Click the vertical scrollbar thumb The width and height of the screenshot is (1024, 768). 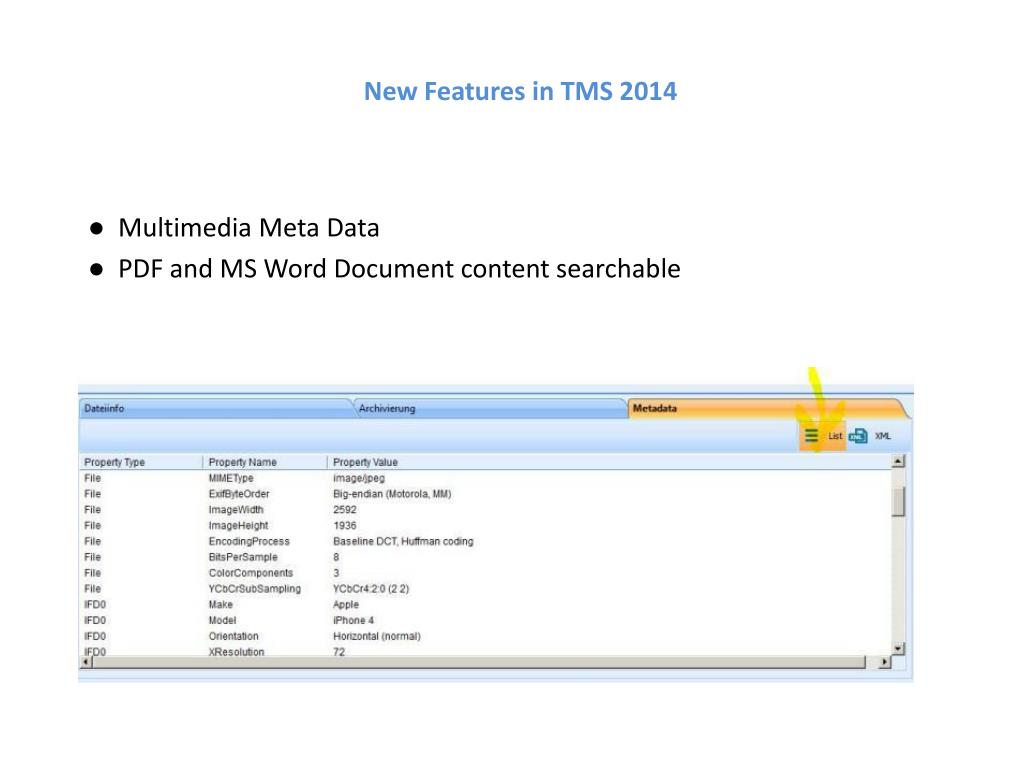click(899, 502)
